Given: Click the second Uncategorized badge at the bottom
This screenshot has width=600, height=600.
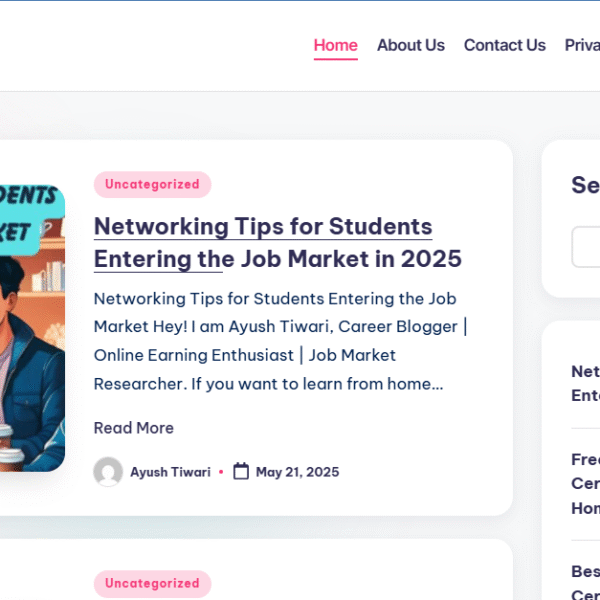Looking at the screenshot, I should coord(152,584).
